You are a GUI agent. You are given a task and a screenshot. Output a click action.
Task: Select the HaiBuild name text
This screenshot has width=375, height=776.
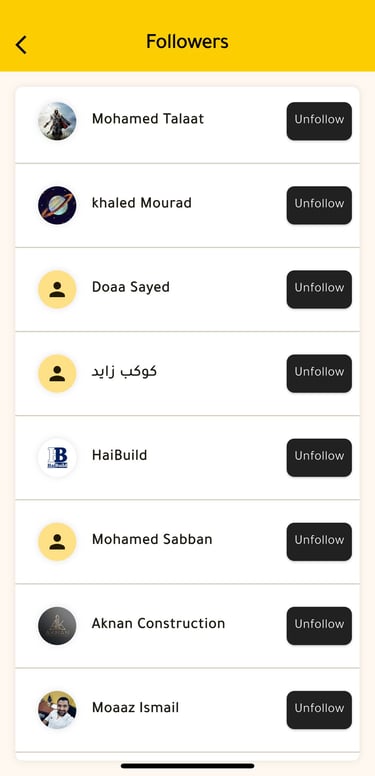pos(119,455)
